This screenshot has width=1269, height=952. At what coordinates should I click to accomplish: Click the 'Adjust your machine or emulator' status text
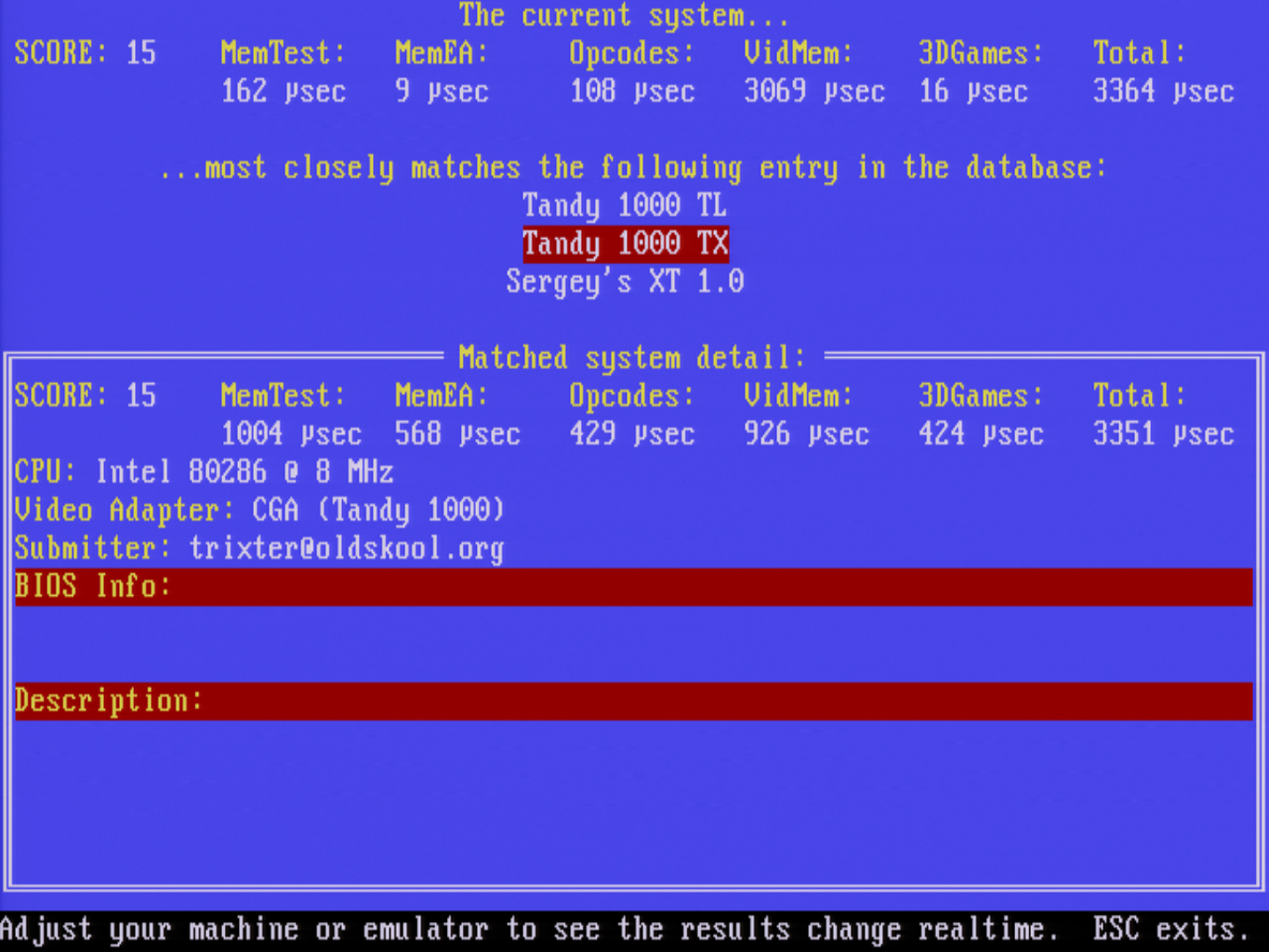[244, 929]
